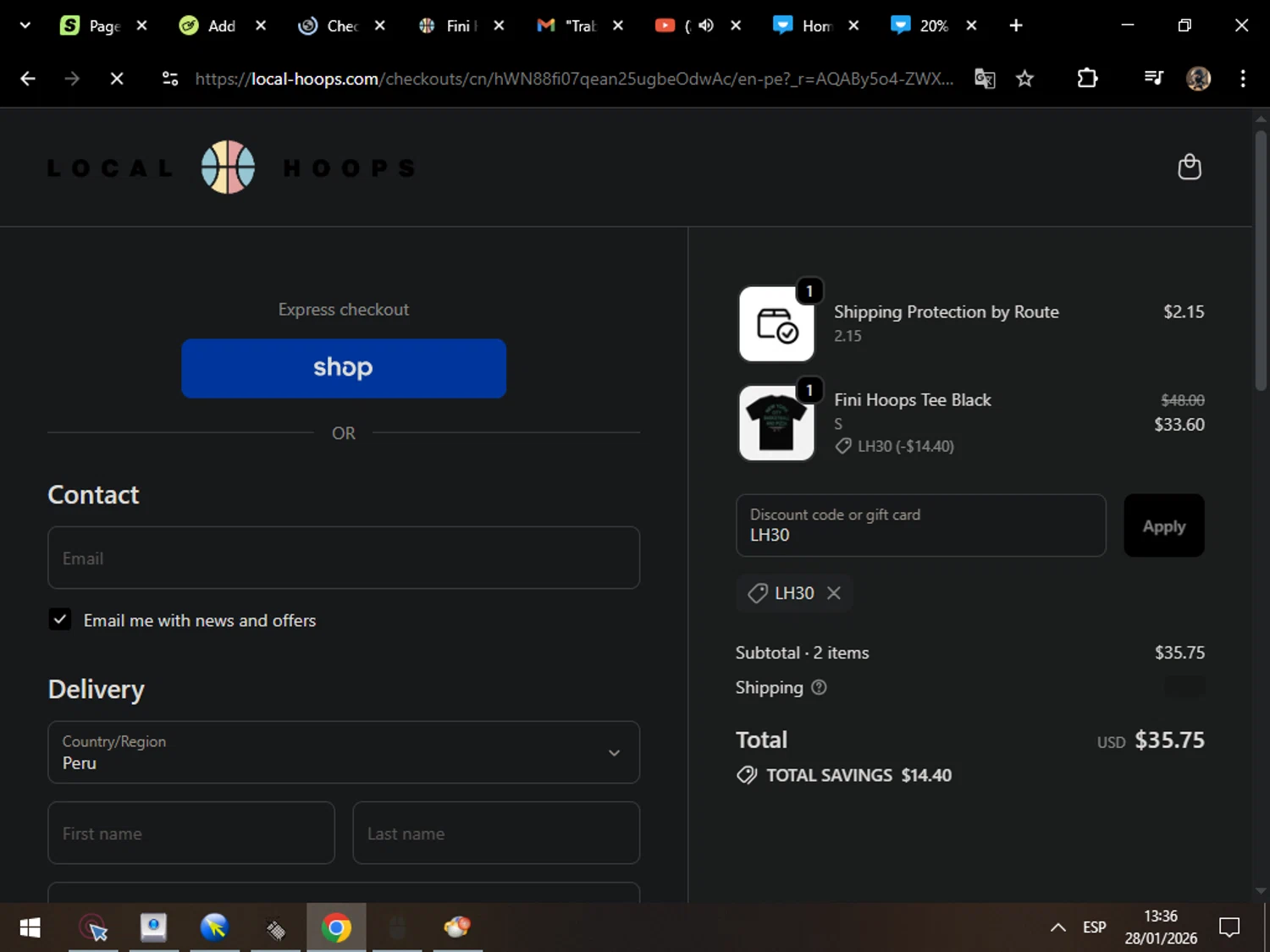Switch to the 'Page' Shopify tab
Image resolution: width=1270 pixels, height=952 pixels.
tap(91, 25)
